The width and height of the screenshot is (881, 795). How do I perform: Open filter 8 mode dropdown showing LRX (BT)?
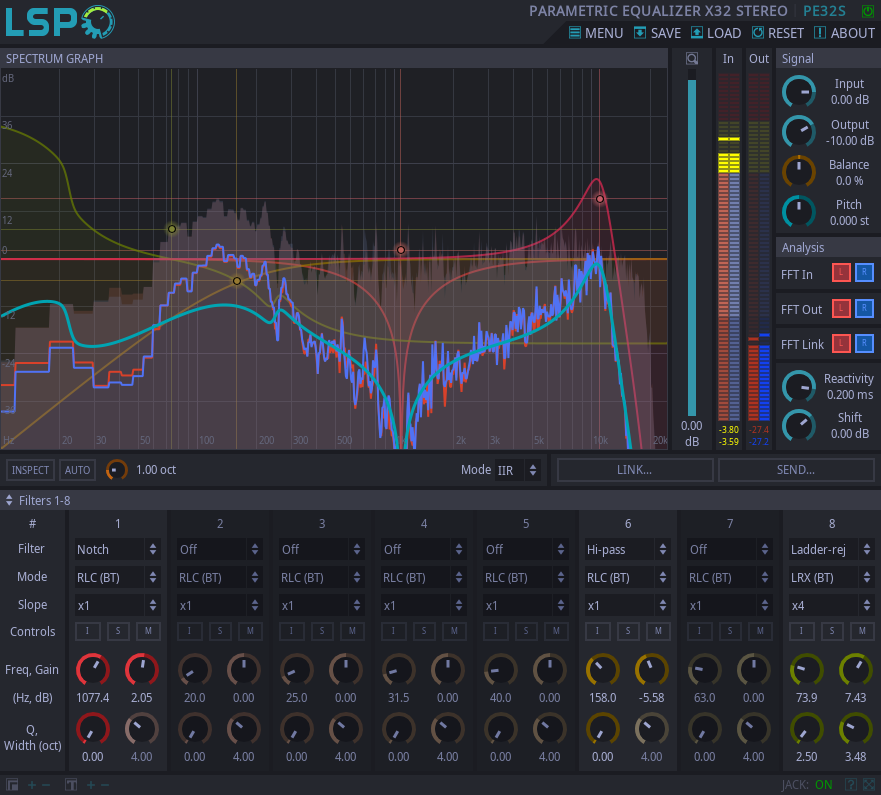pos(832,578)
